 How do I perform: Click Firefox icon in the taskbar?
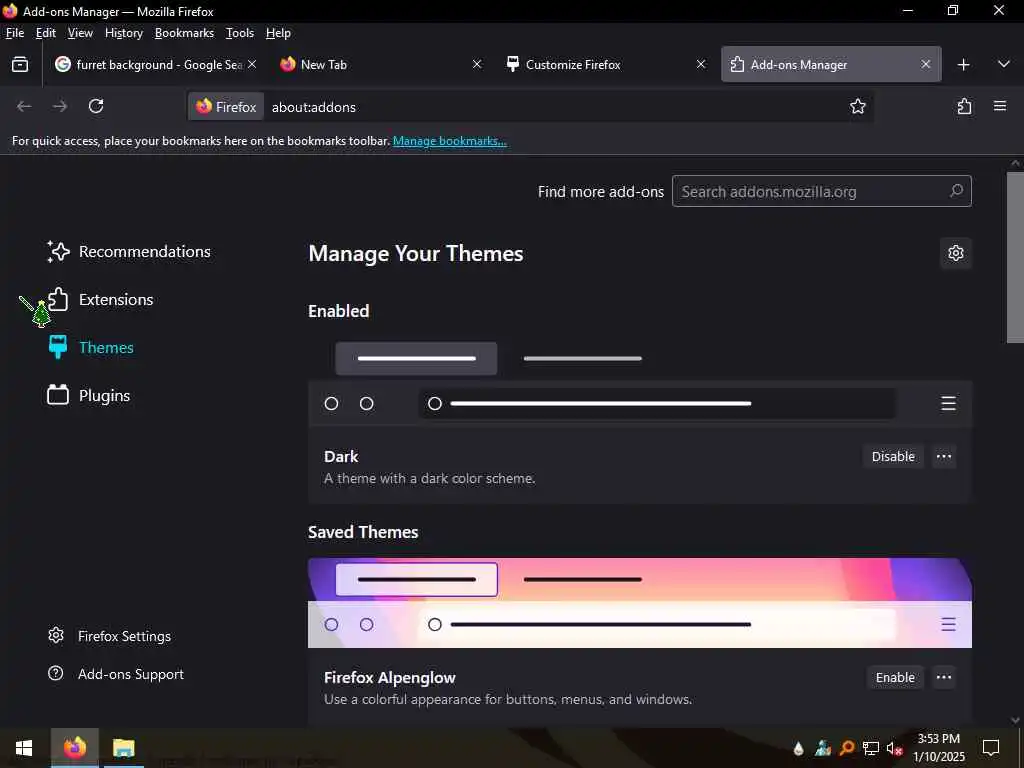point(74,748)
